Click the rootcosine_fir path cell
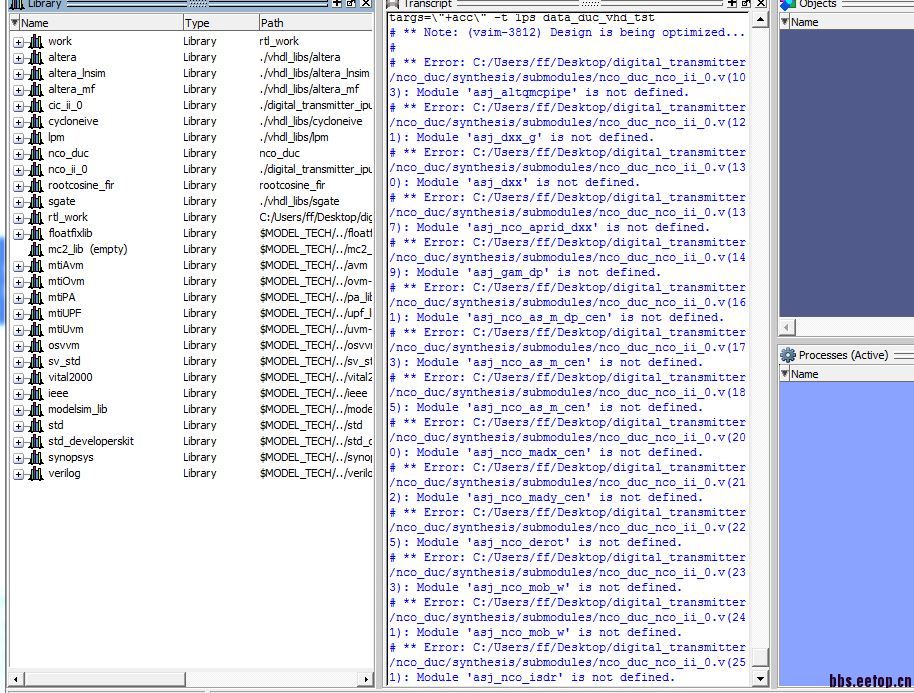The height and width of the screenshot is (693, 914). tap(292, 185)
